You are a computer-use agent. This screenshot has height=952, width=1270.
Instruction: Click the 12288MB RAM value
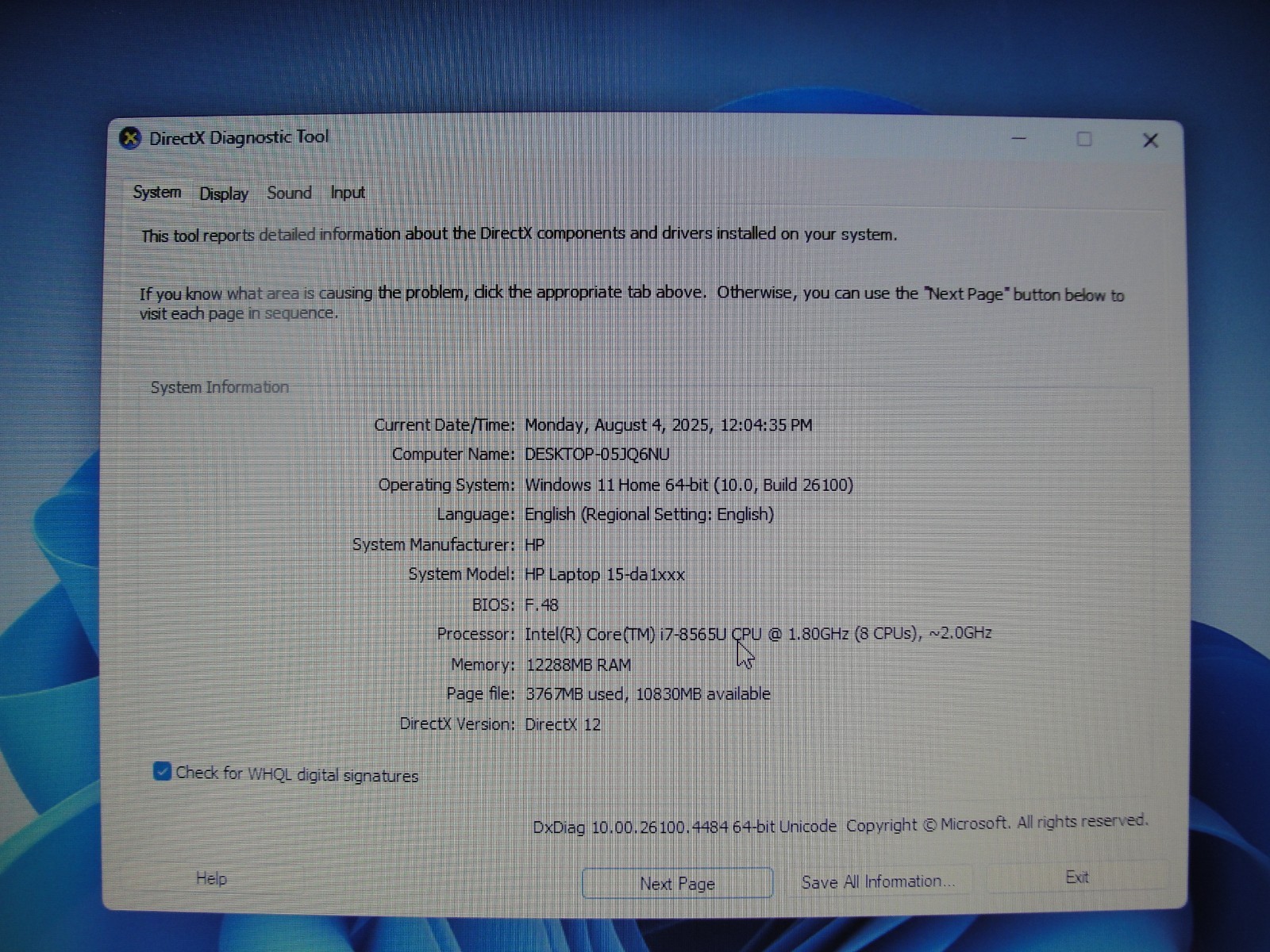pyautogui.click(x=579, y=665)
